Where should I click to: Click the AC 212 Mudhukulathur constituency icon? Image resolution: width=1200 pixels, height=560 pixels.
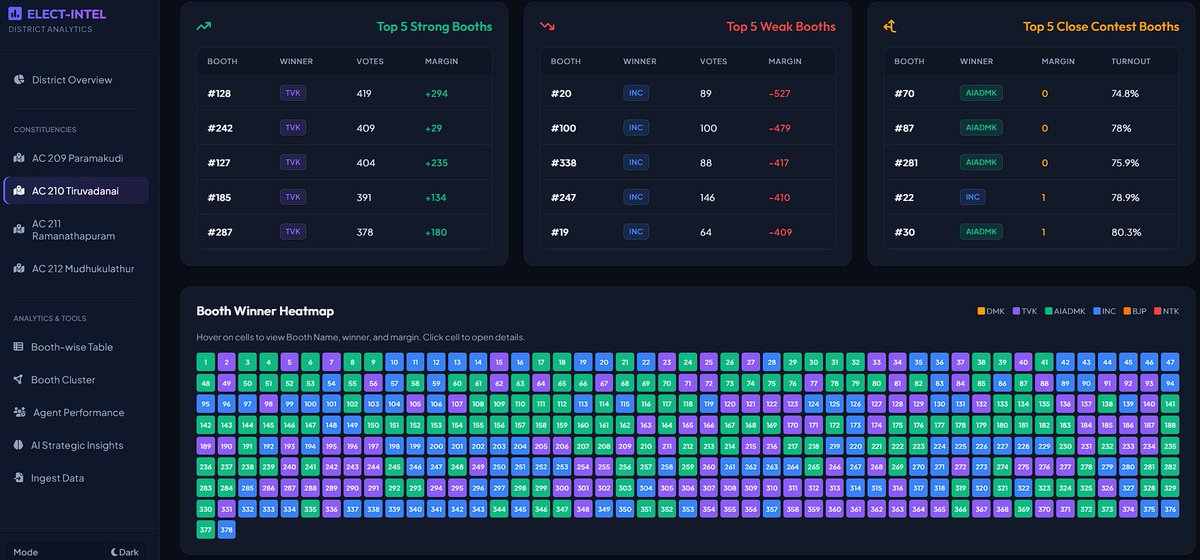click(x=19, y=268)
